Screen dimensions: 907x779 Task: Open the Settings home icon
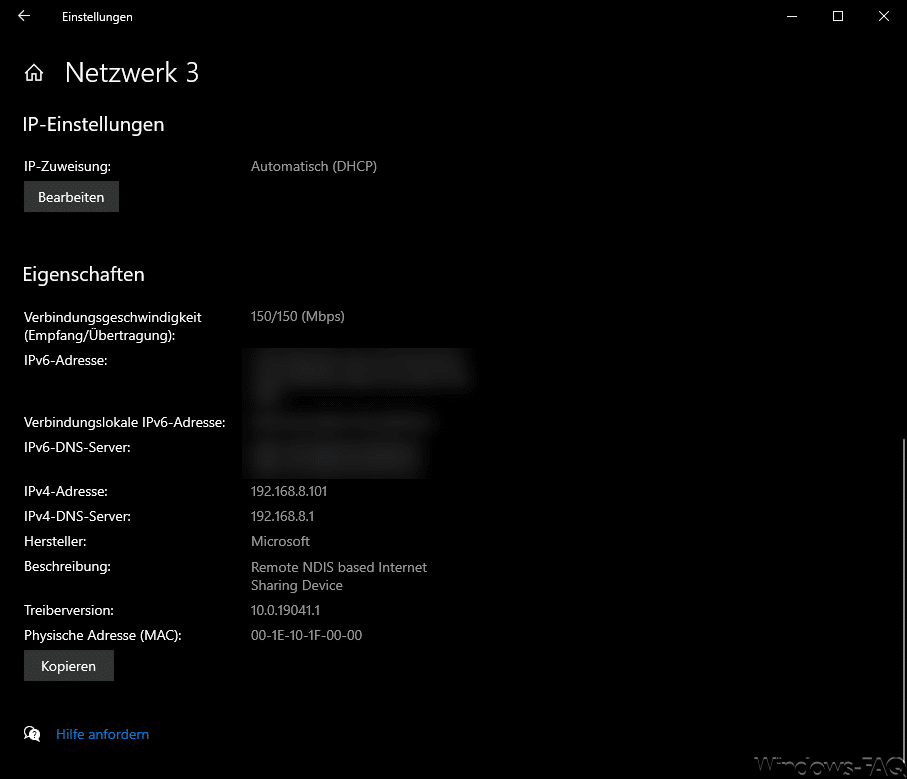tap(34, 73)
